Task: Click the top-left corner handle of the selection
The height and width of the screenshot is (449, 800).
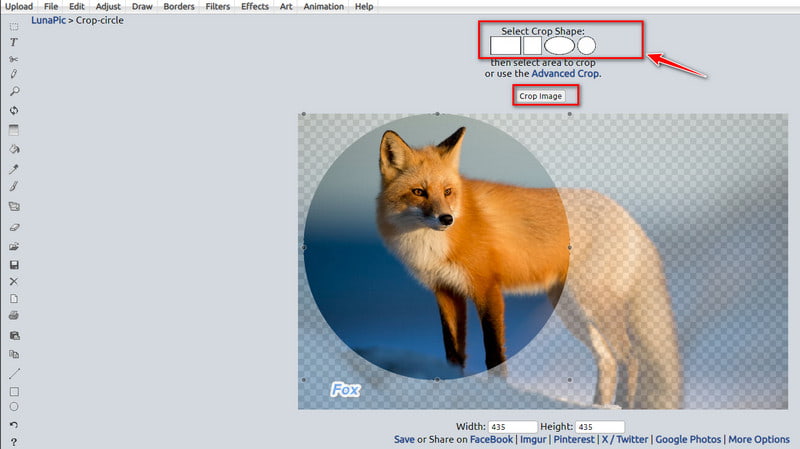Action: [x=304, y=114]
